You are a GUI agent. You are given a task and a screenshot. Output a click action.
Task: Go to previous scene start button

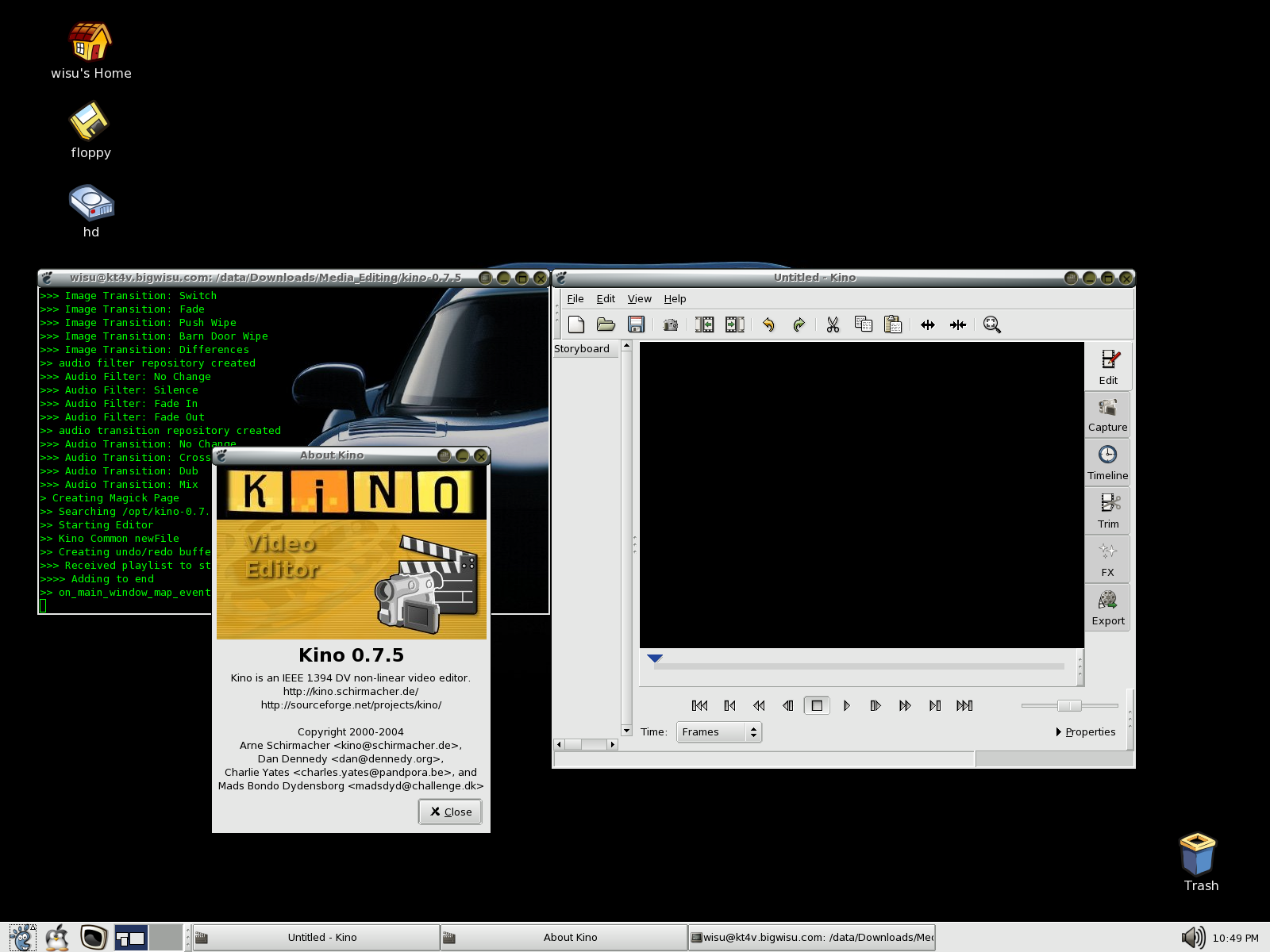coord(729,705)
